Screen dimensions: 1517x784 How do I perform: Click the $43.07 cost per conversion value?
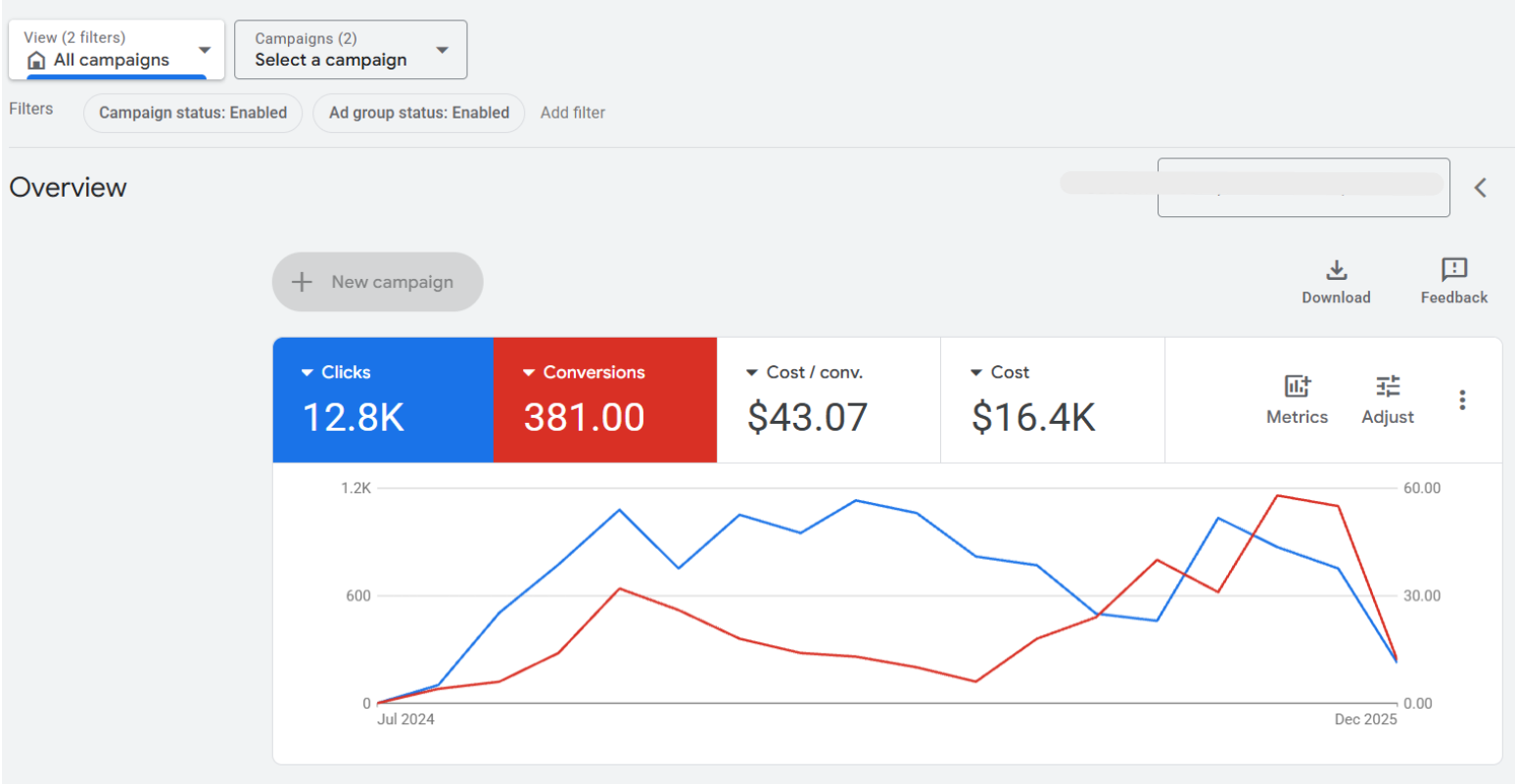pos(808,418)
